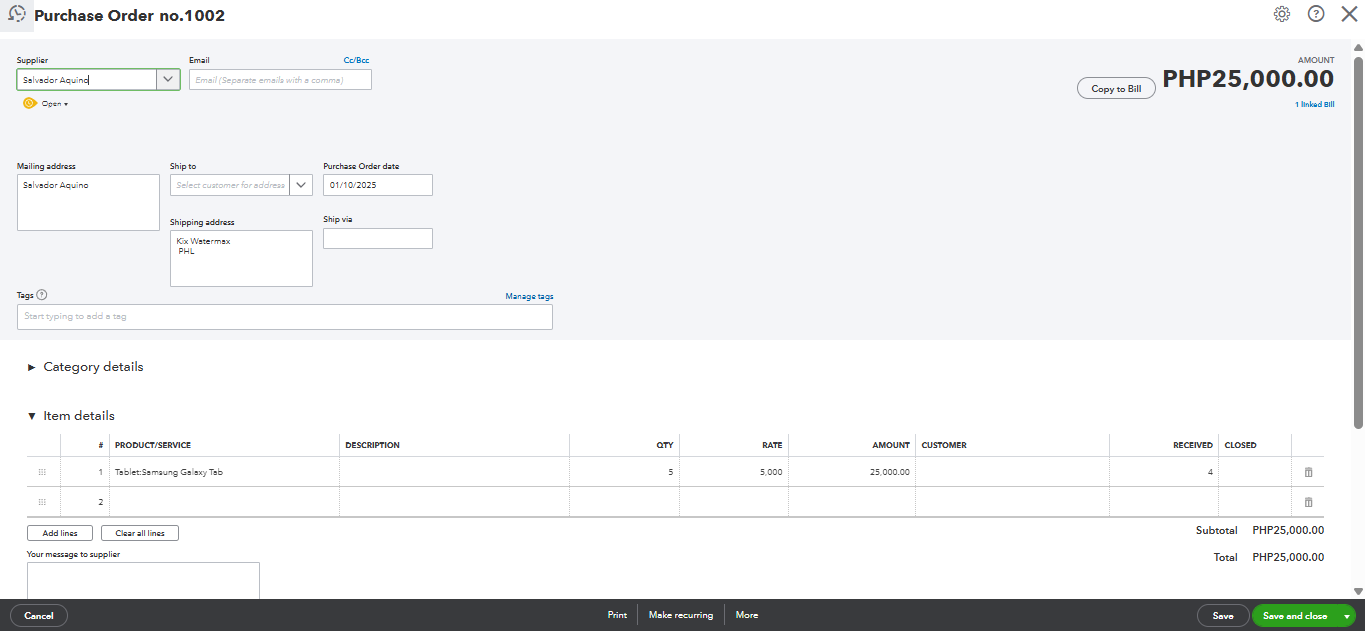This screenshot has height=631, width=1365.
Task: Click Closed cell for Samsung Galaxy Tab
Action: [x=1254, y=472]
